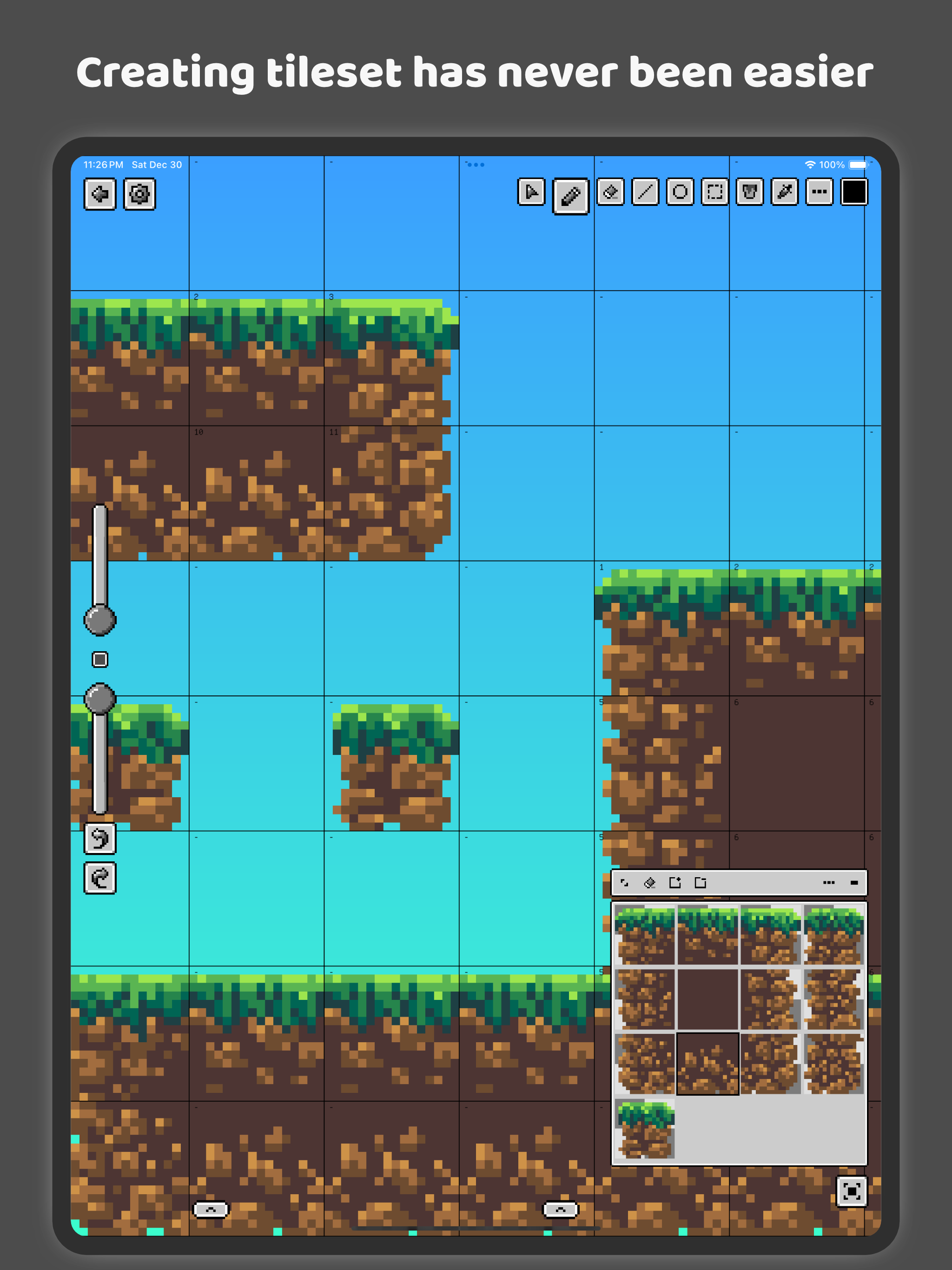Select the left-edge dirt tile in second row
The height and width of the screenshot is (1270, 952).
(x=645, y=999)
